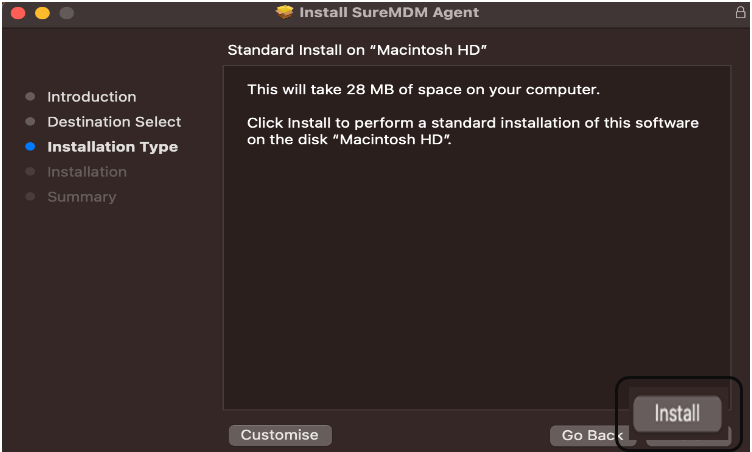The image size is (752, 452).
Task: Click the bullet beside Destination Select
Action: (30, 121)
